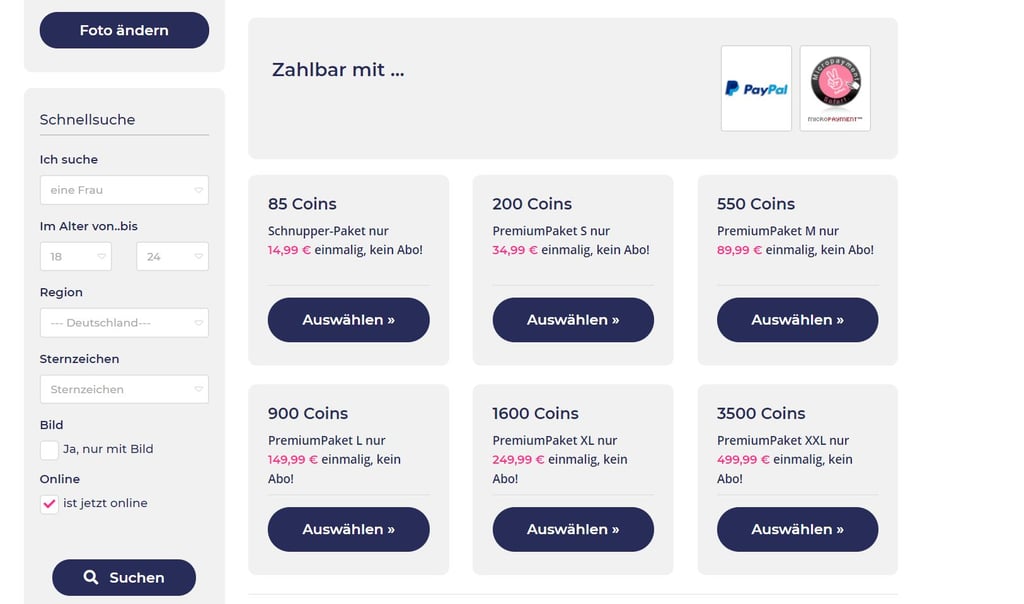Select the 1600 Coins PremiumPaket XL

coord(573,530)
